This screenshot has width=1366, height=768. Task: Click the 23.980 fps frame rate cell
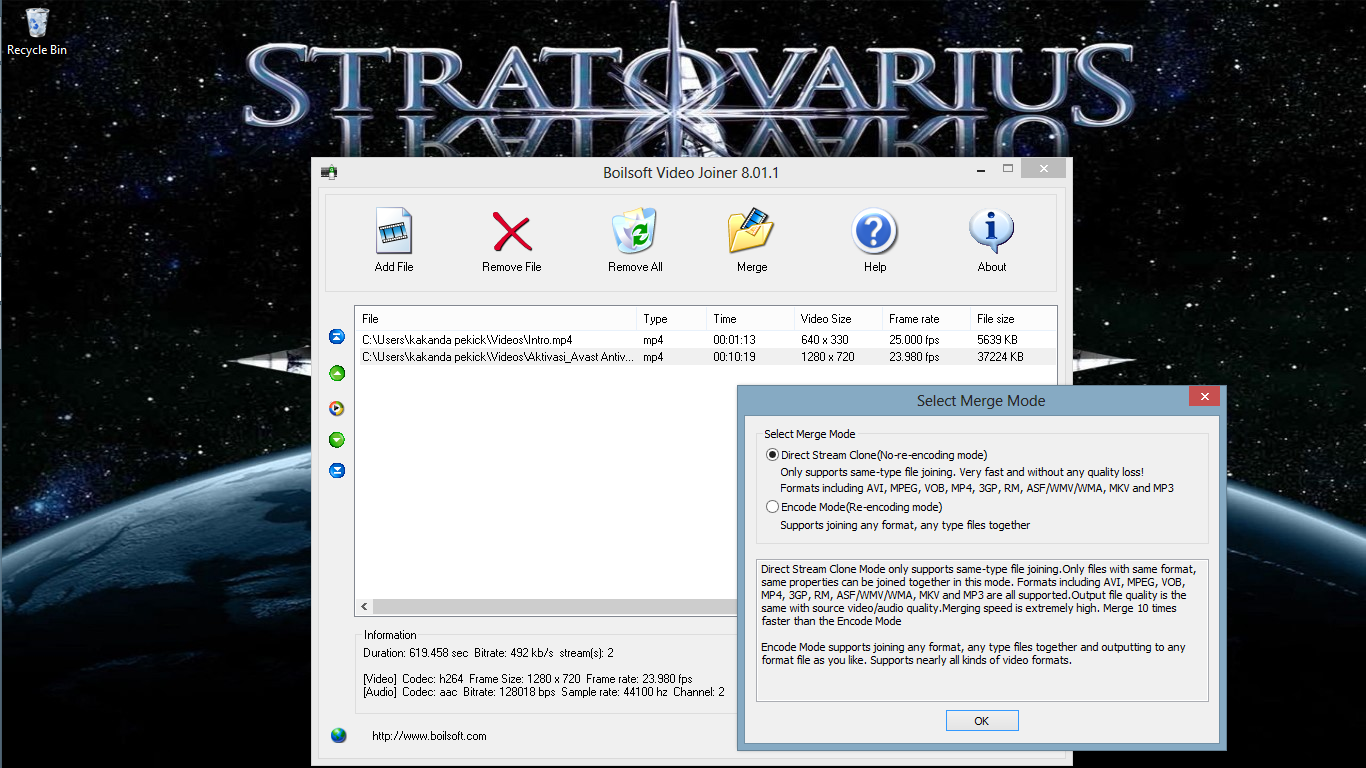pos(914,356)
